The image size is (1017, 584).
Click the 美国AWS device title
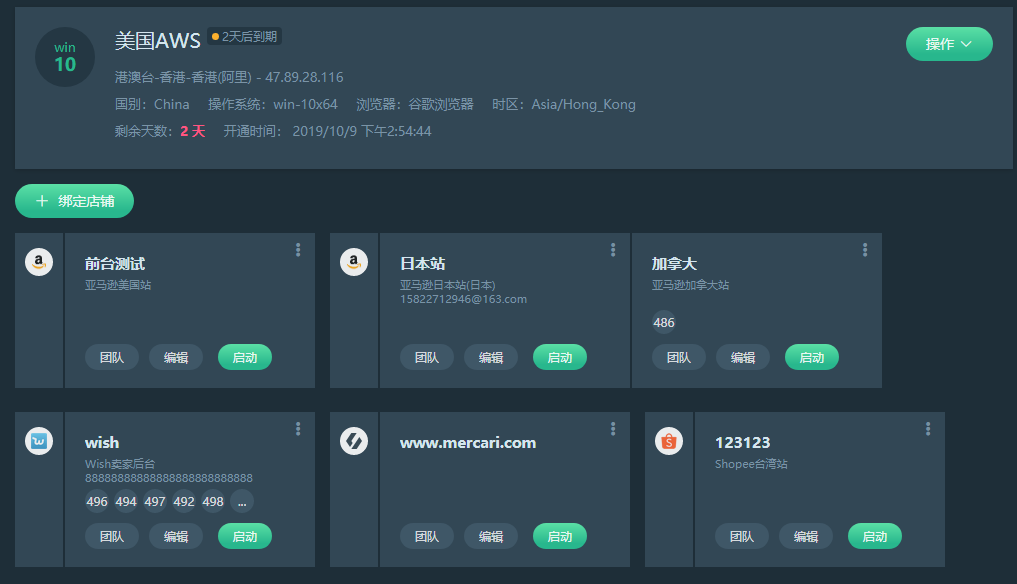(158, 41)
